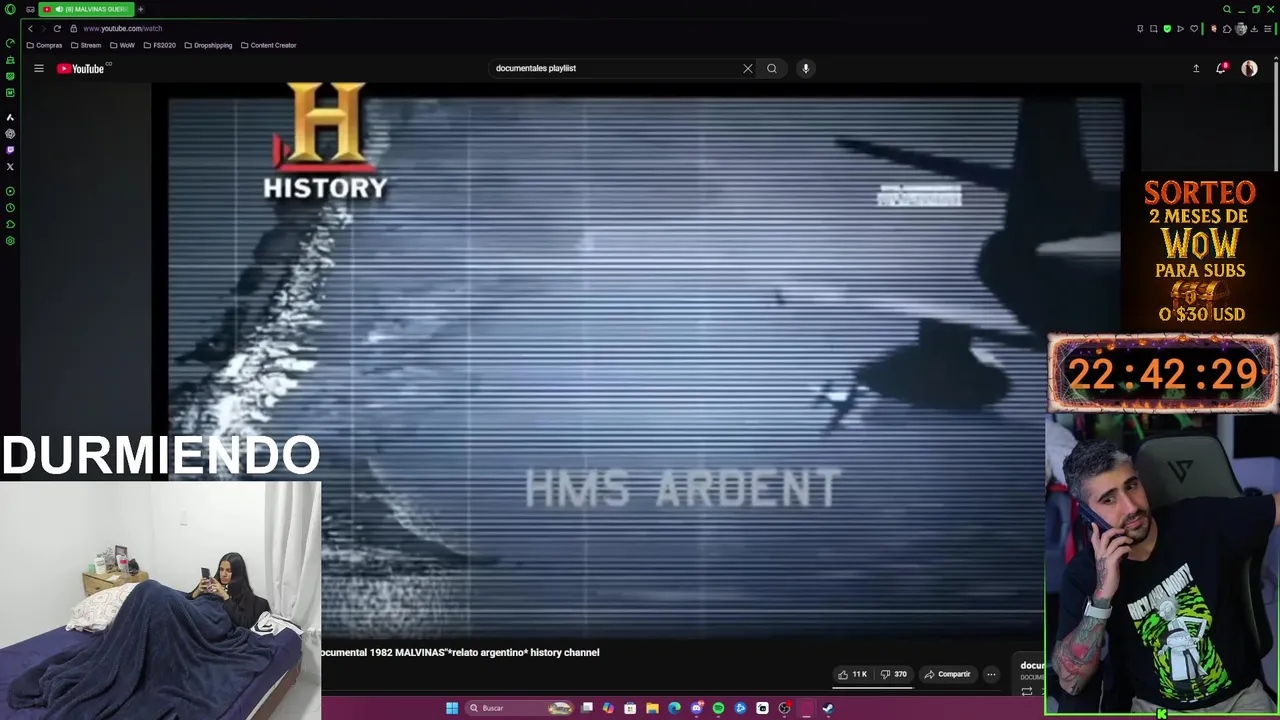Screen dimensions: 1280x720
Task: Open the browser downloads icon
Action: [x=1254, y=28]
